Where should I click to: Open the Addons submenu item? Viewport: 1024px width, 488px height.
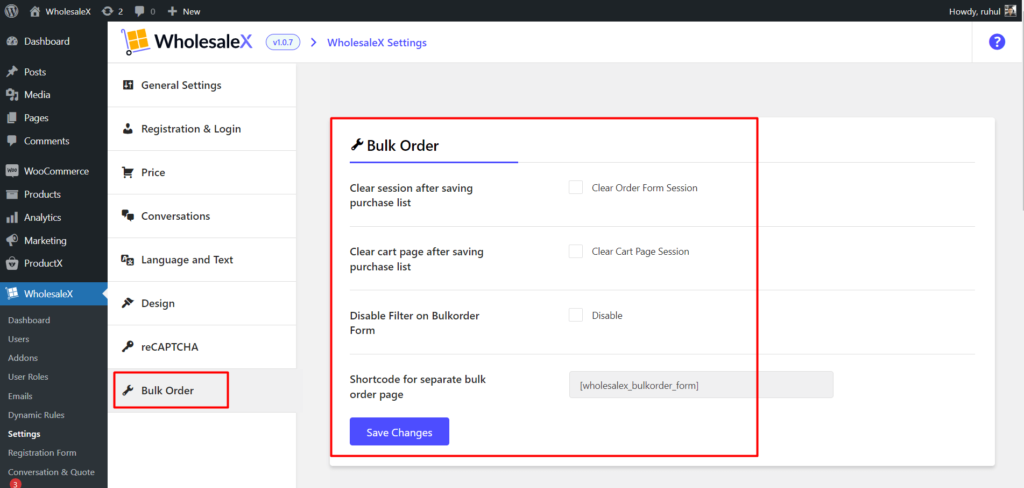click(x=23, y=358)
